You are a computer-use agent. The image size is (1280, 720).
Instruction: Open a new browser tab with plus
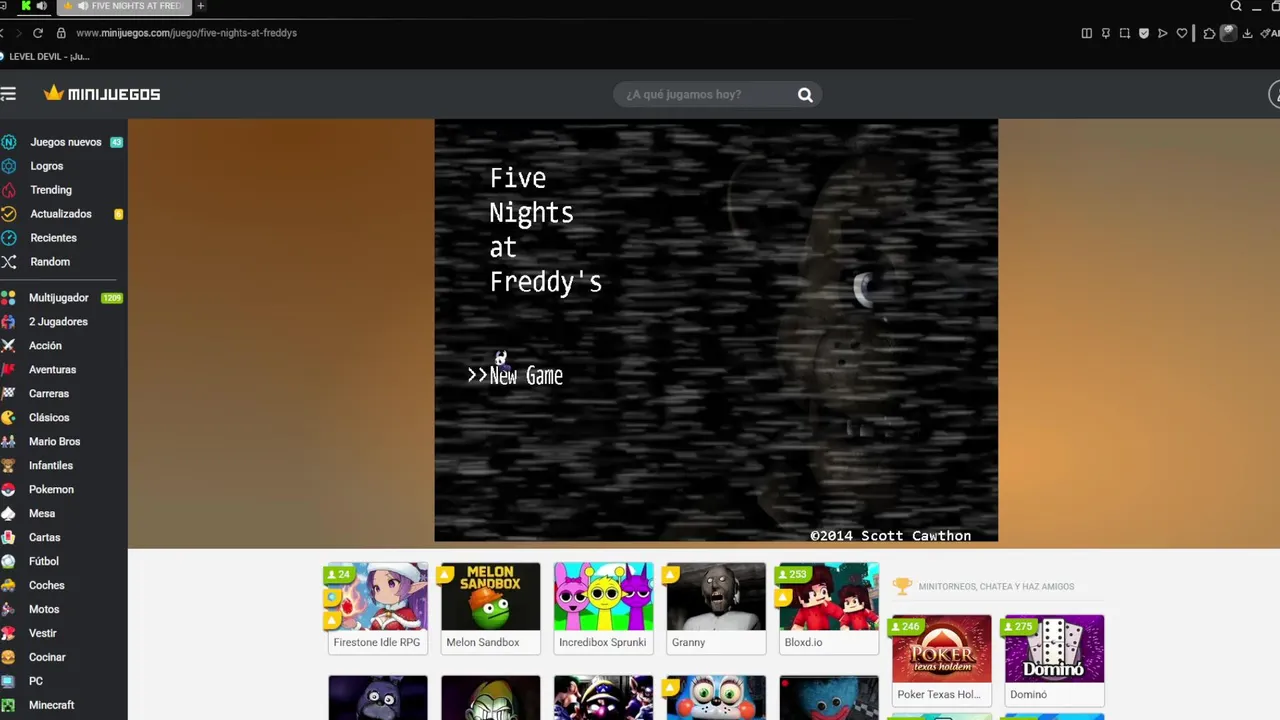pyautogui.click(x=200, y=6)
